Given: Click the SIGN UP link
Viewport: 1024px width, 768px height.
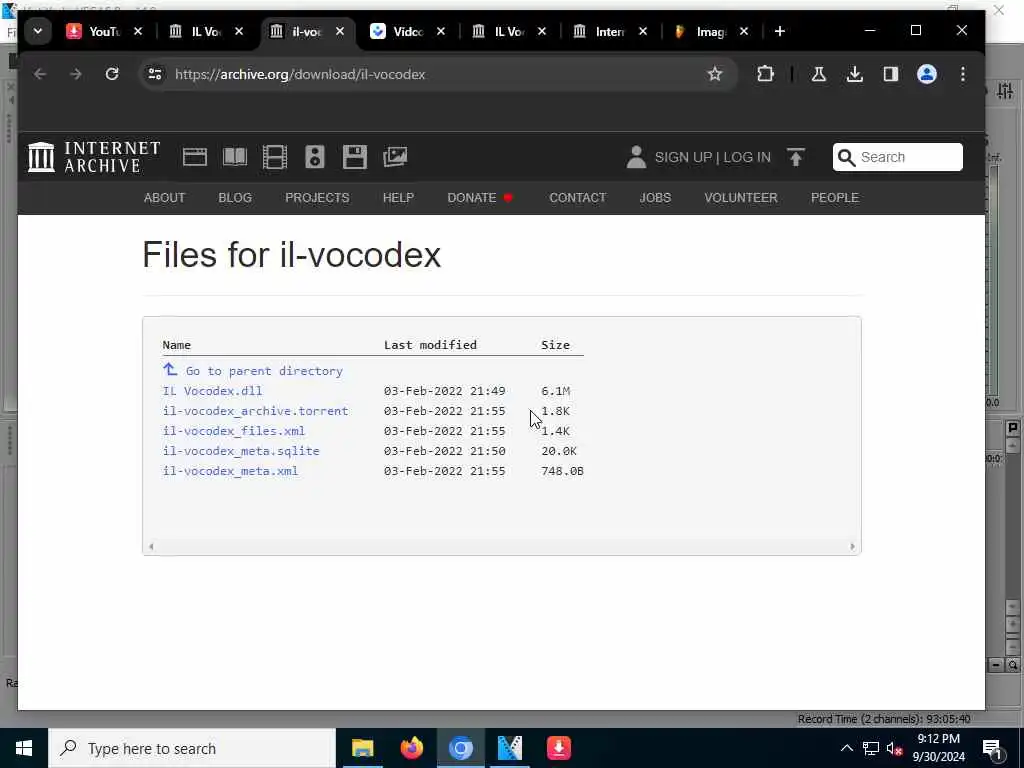Looking at the screenshot, I should pos(683,157).
